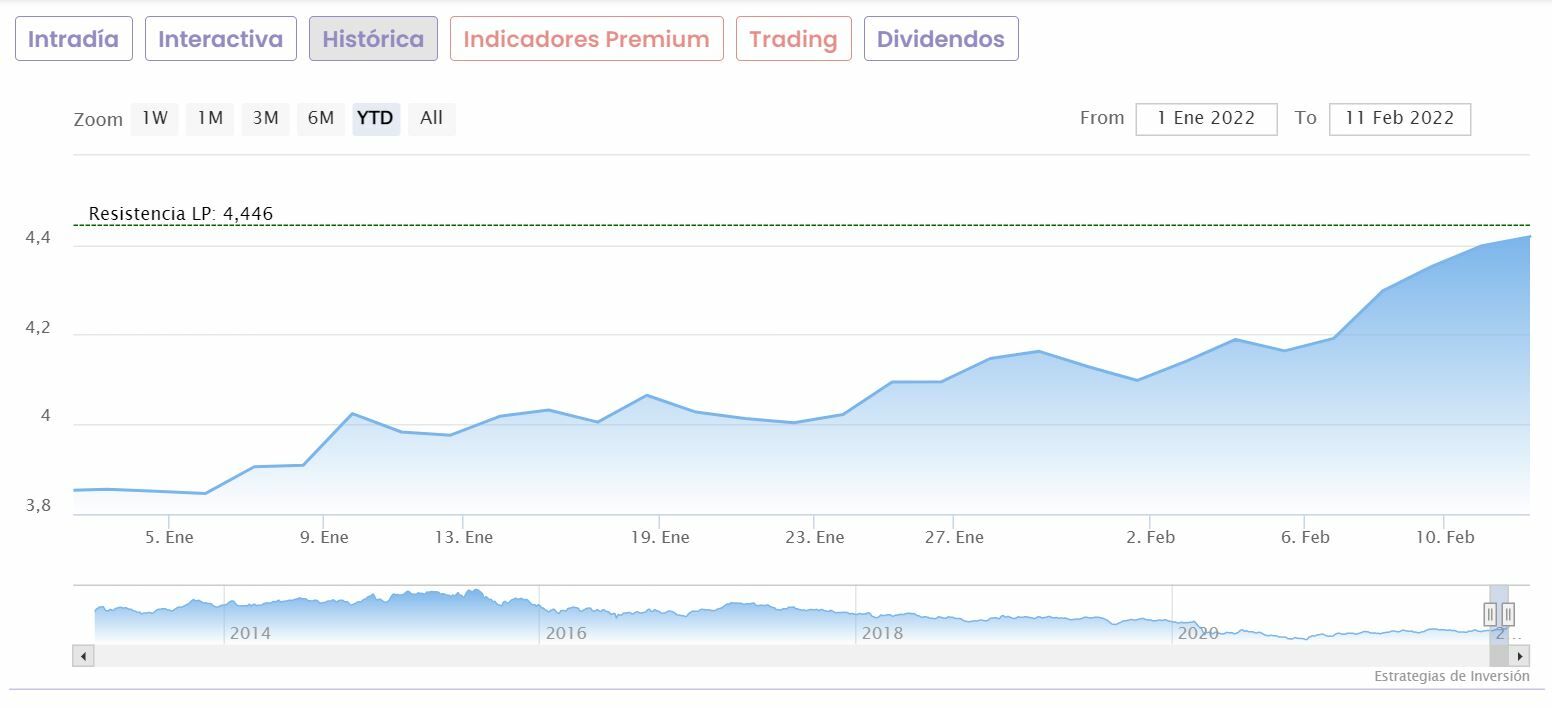Open the Intradía chart tab
Viewport: 1552px width, 708px height.
(73, 39)
